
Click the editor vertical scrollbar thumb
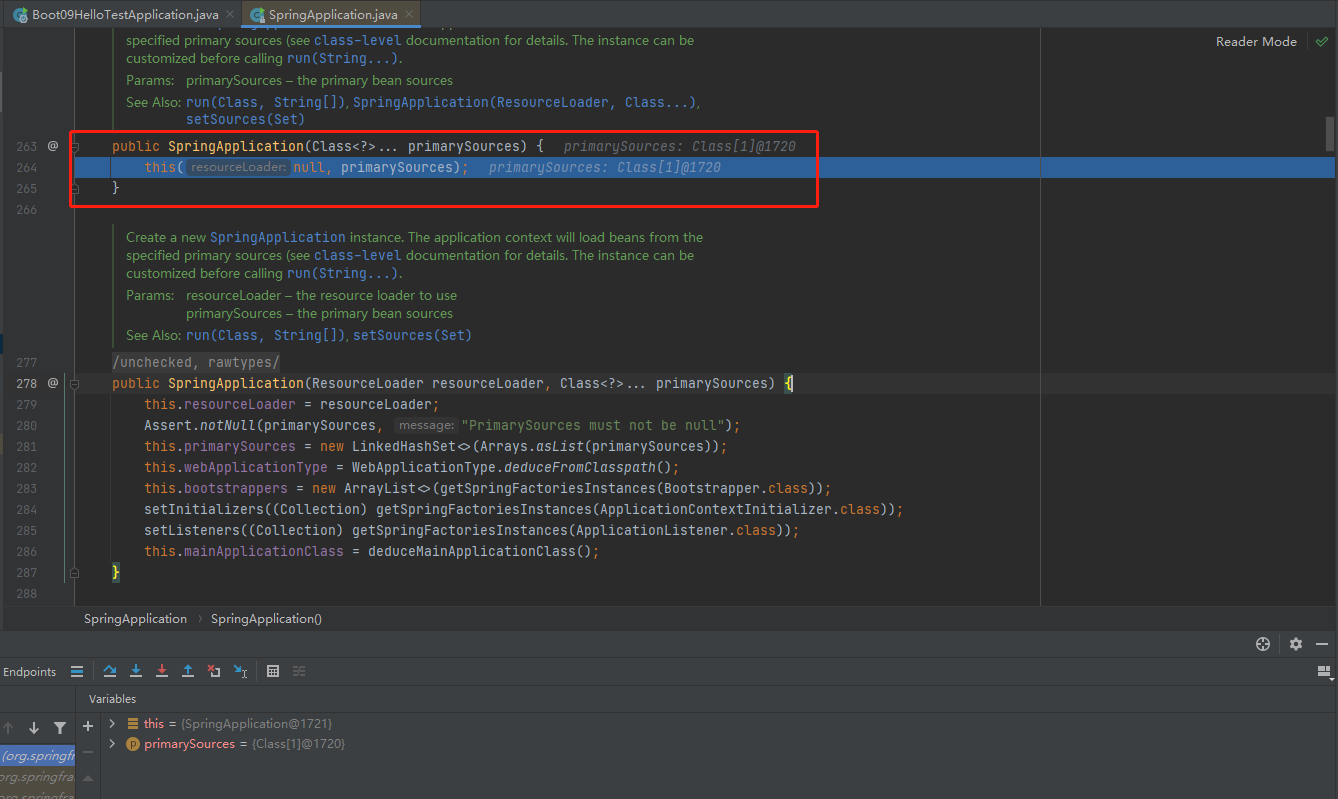[1330, 132]
